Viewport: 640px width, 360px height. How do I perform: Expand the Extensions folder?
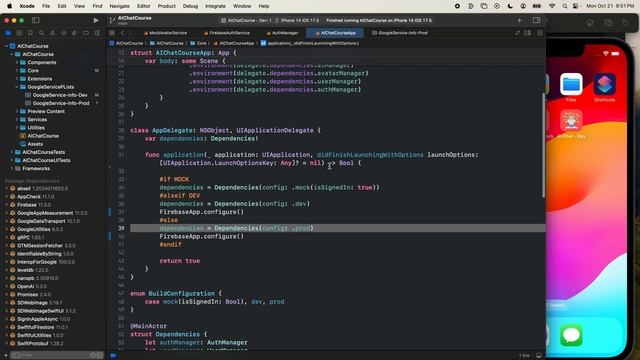[17, 79]
